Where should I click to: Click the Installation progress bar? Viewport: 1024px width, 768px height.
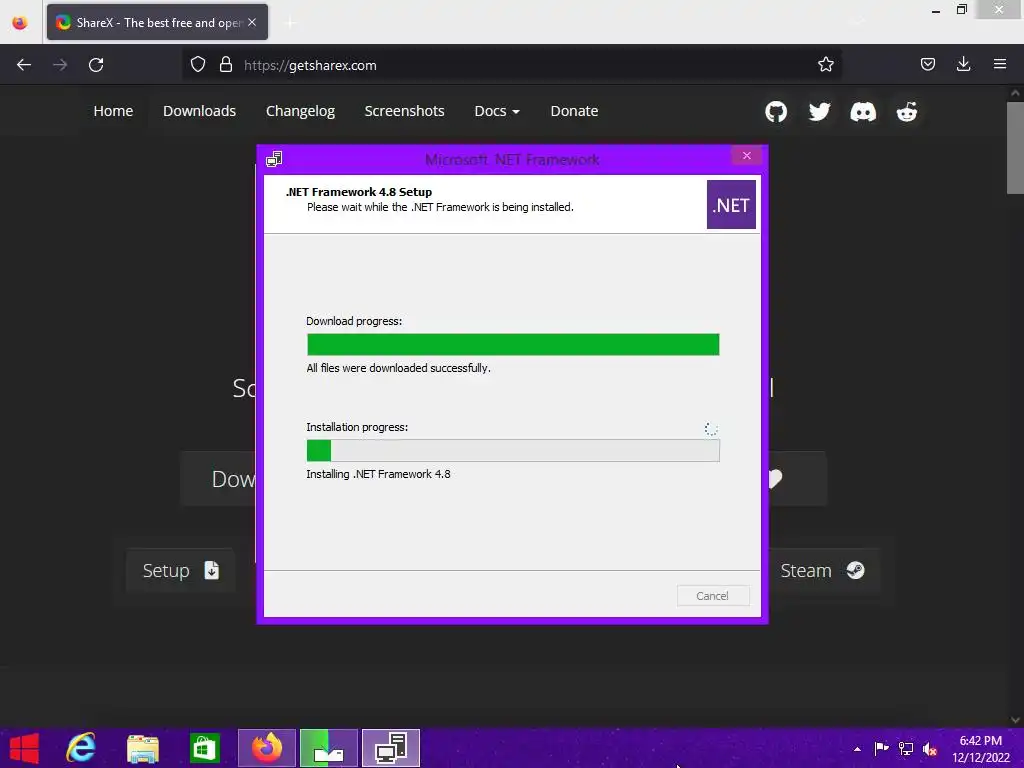513,450
